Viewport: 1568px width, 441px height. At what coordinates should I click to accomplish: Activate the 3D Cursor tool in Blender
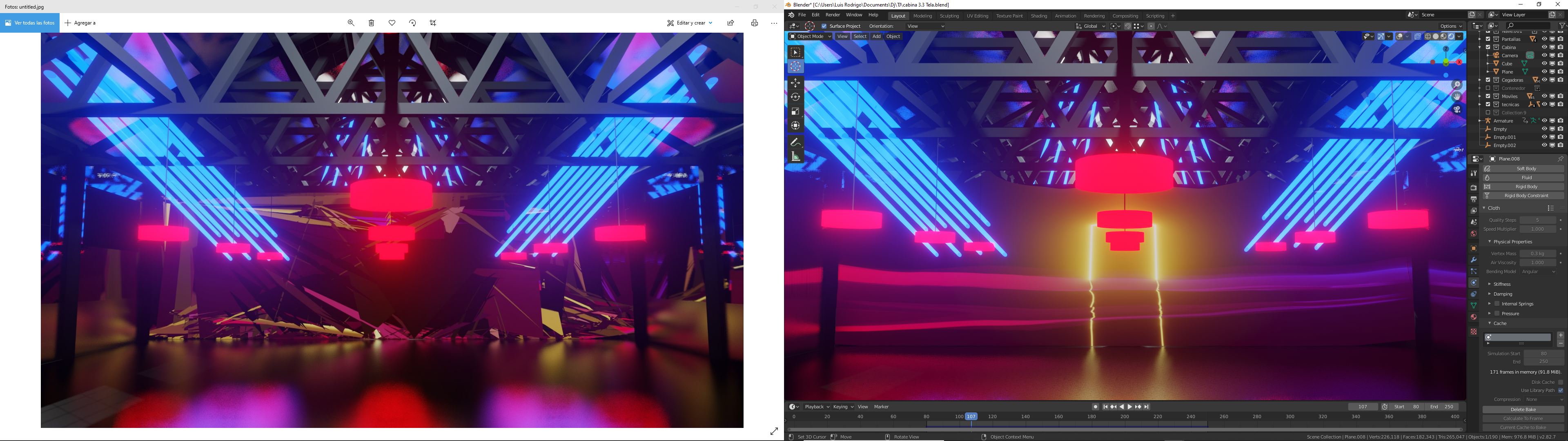(795, 67)
